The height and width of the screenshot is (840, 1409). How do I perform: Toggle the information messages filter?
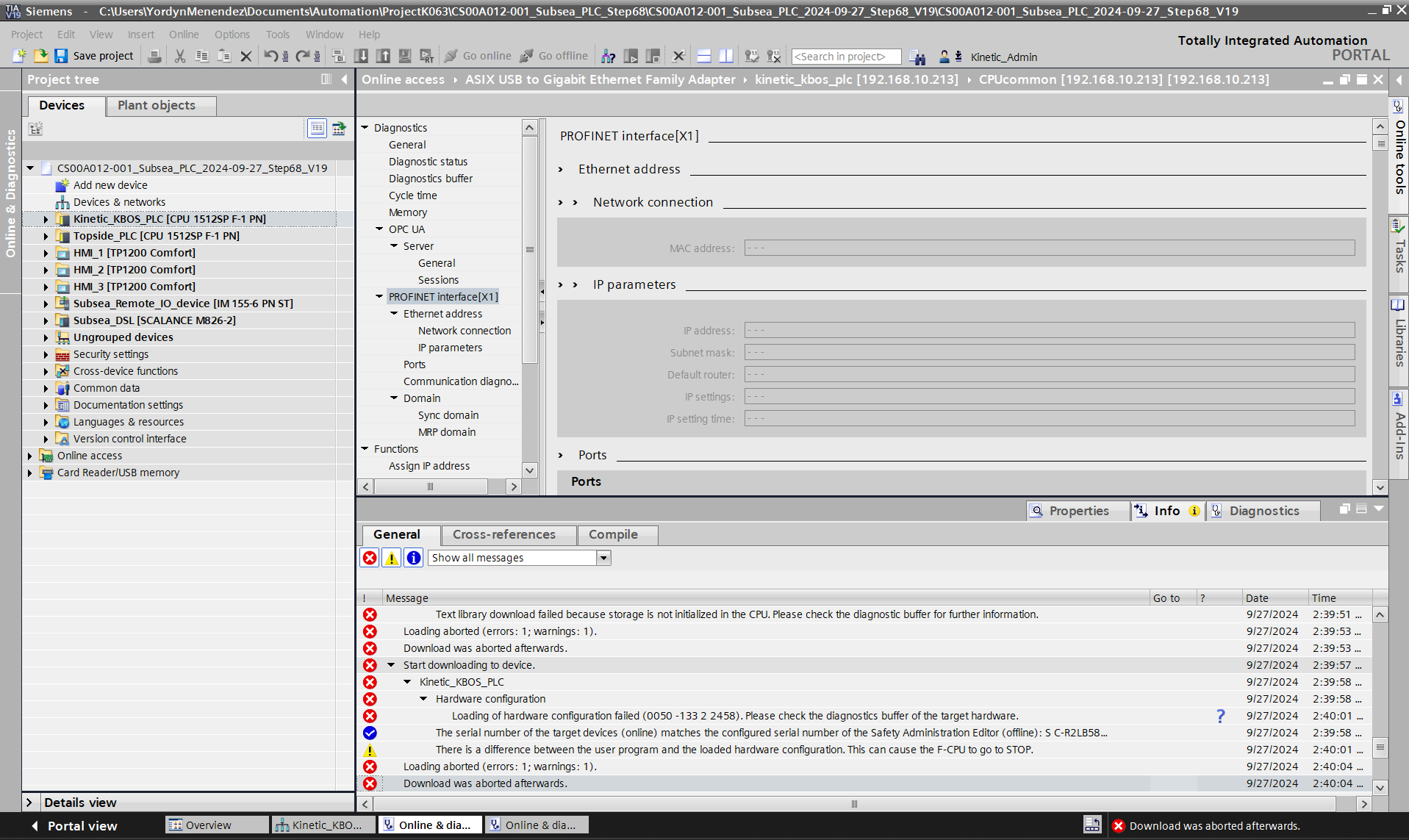click(x=414, y=558)
